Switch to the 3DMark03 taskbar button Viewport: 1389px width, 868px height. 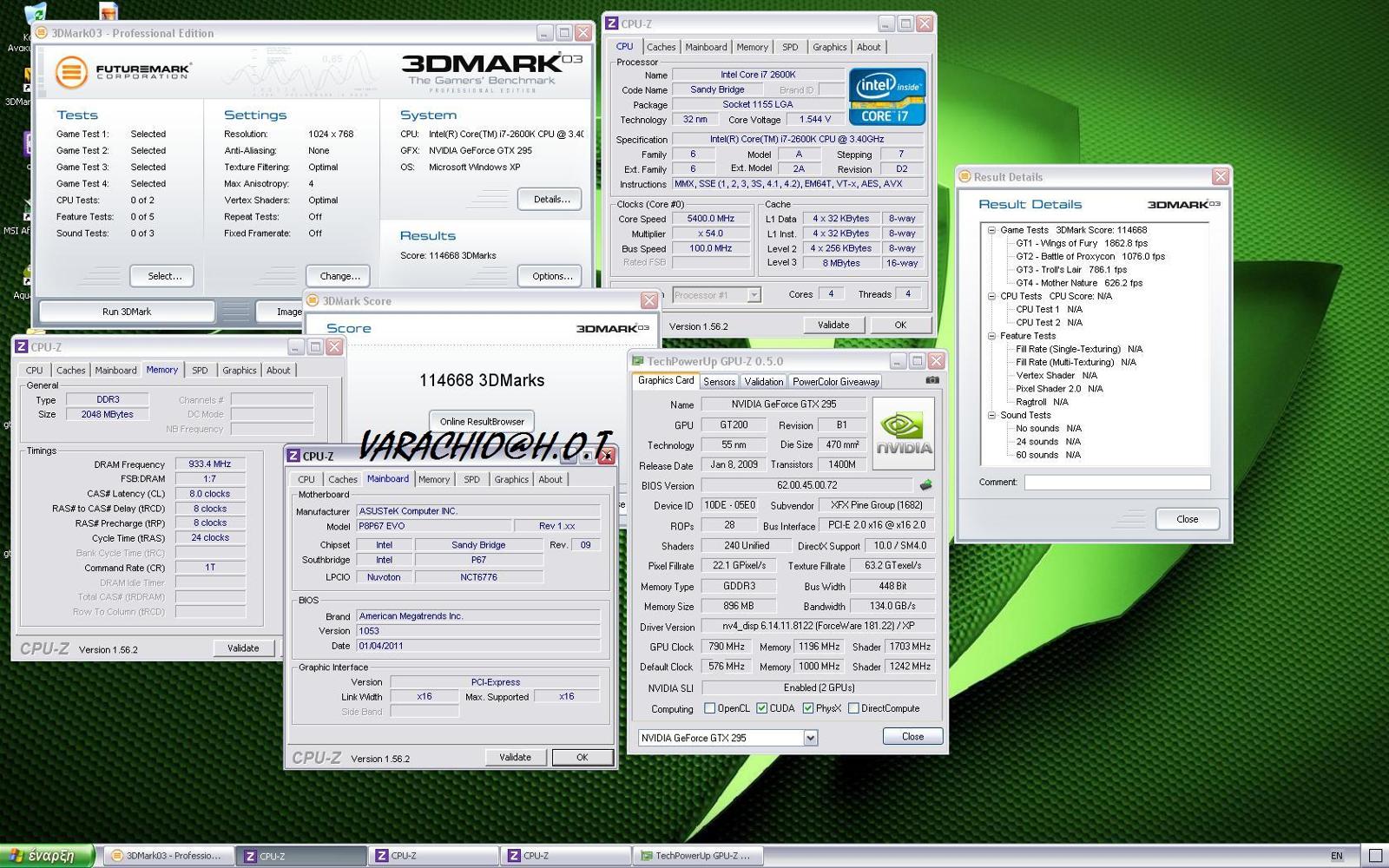pos(168,856)
